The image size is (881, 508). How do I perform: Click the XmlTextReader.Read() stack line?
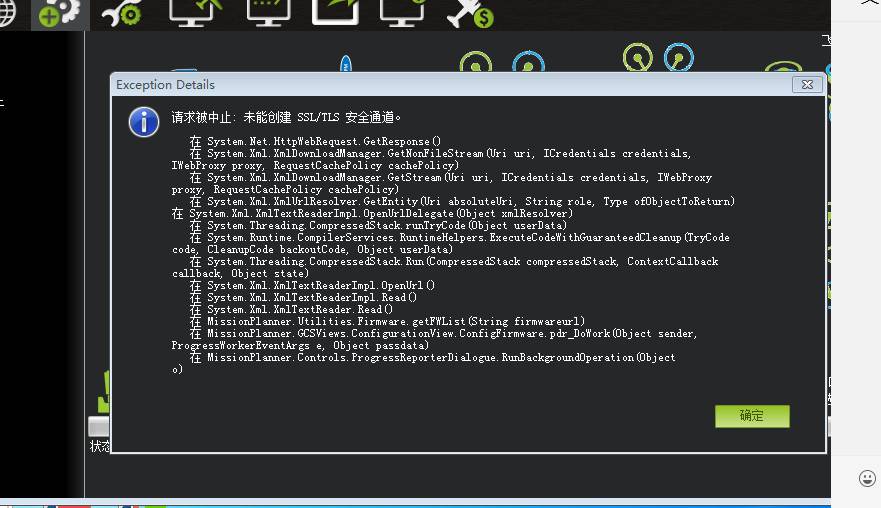pos(291,310)
